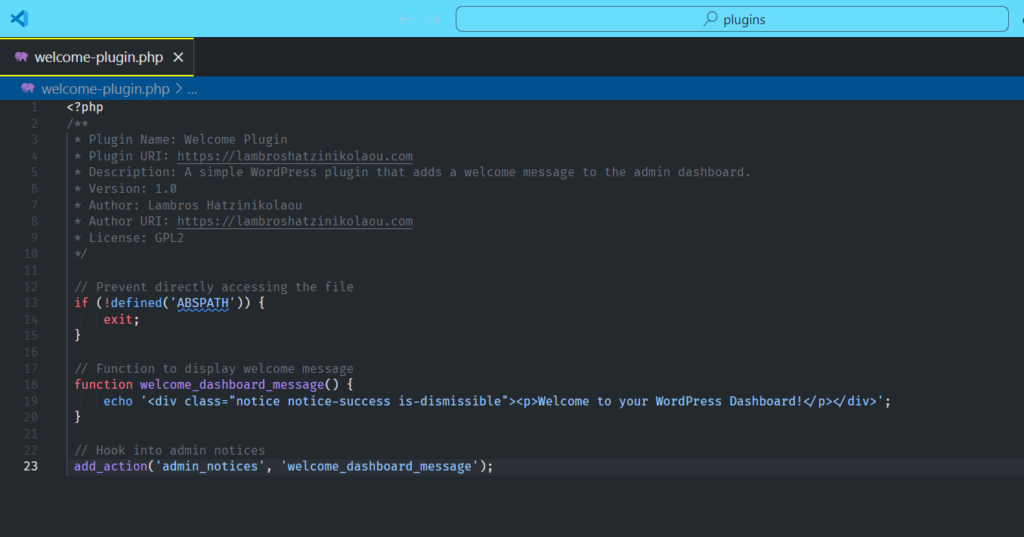Screen dimensions: 1024x537
Task: Click welcome_dashboard_message function name on line 18
Action: 232,384
